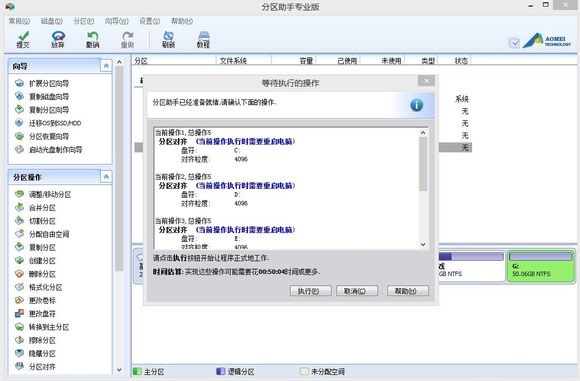
Task: Select 格式化分区 operation
Action: [38, 287]
